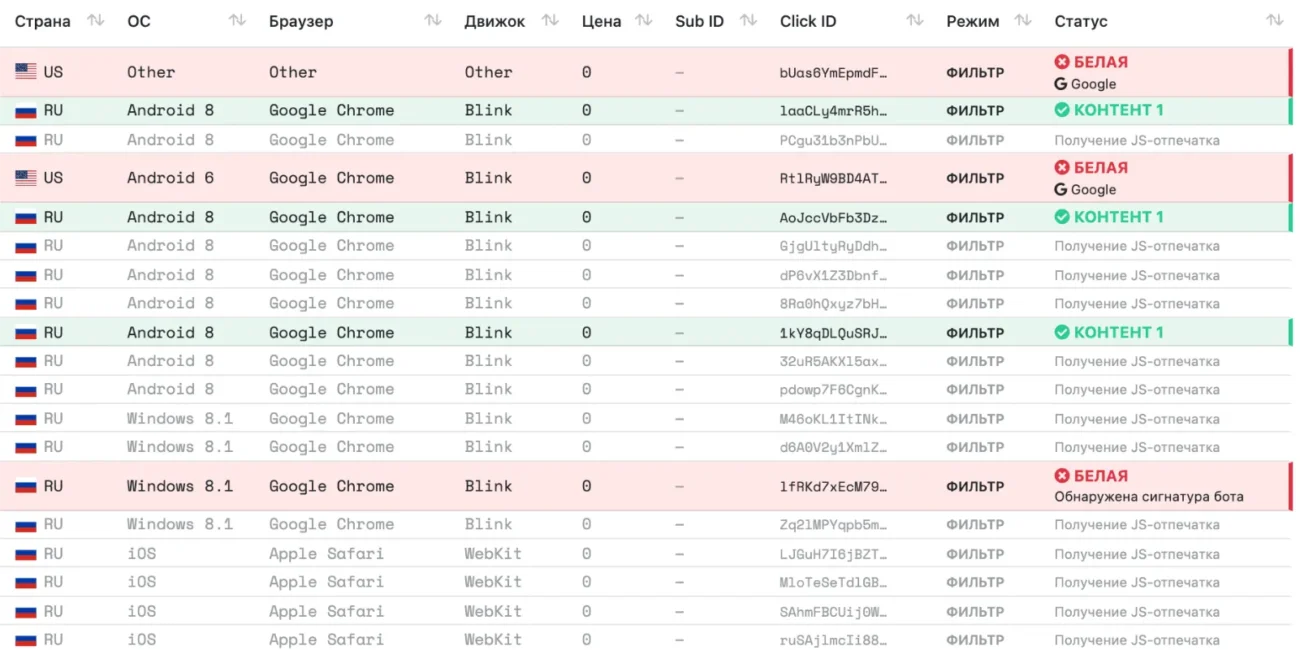This screenshot has width=1300, height=650.
Task: Sort by ОС column arrows icon
Action: tap(237, 20)
